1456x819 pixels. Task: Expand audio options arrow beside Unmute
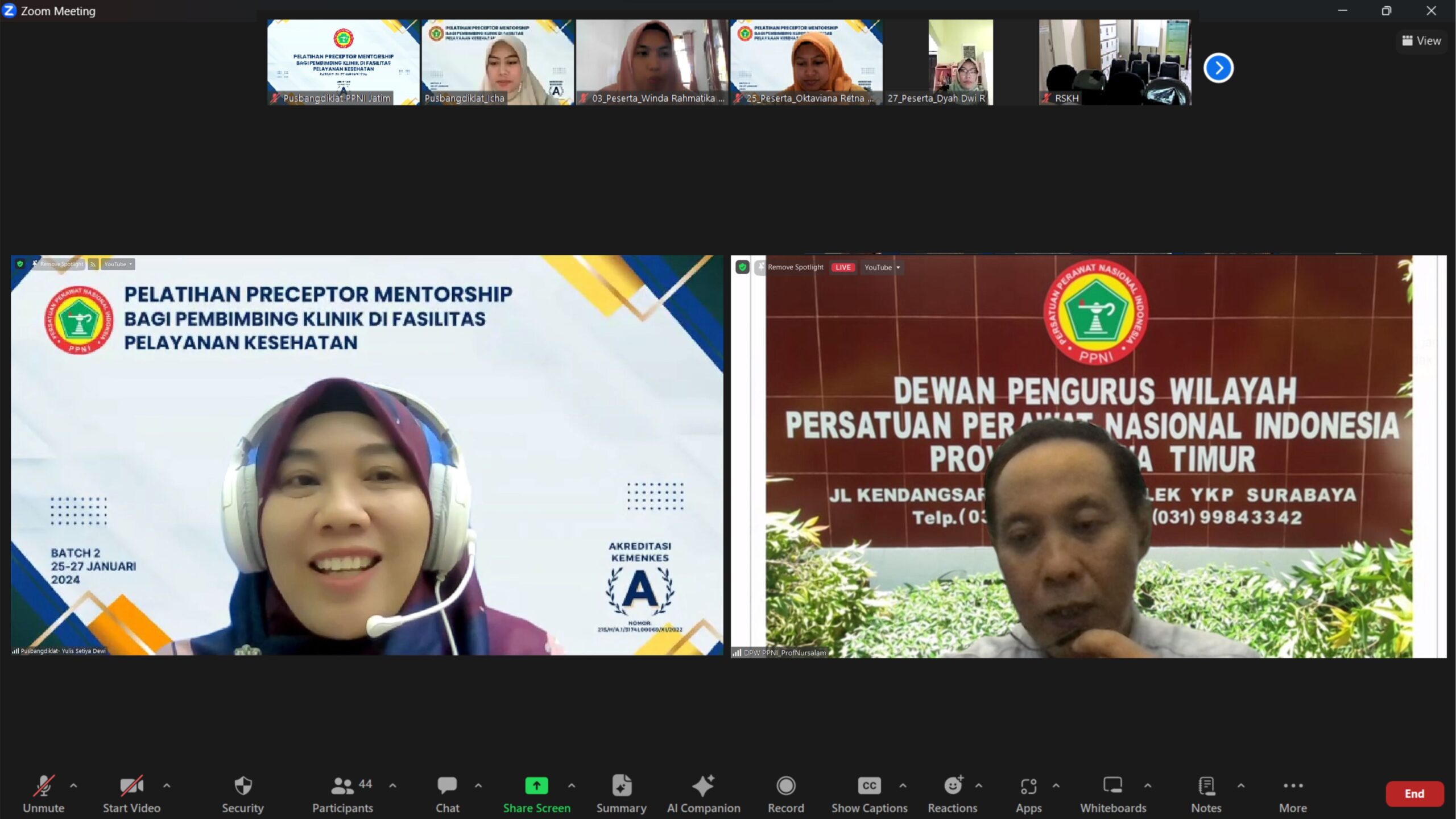(73, 785)
